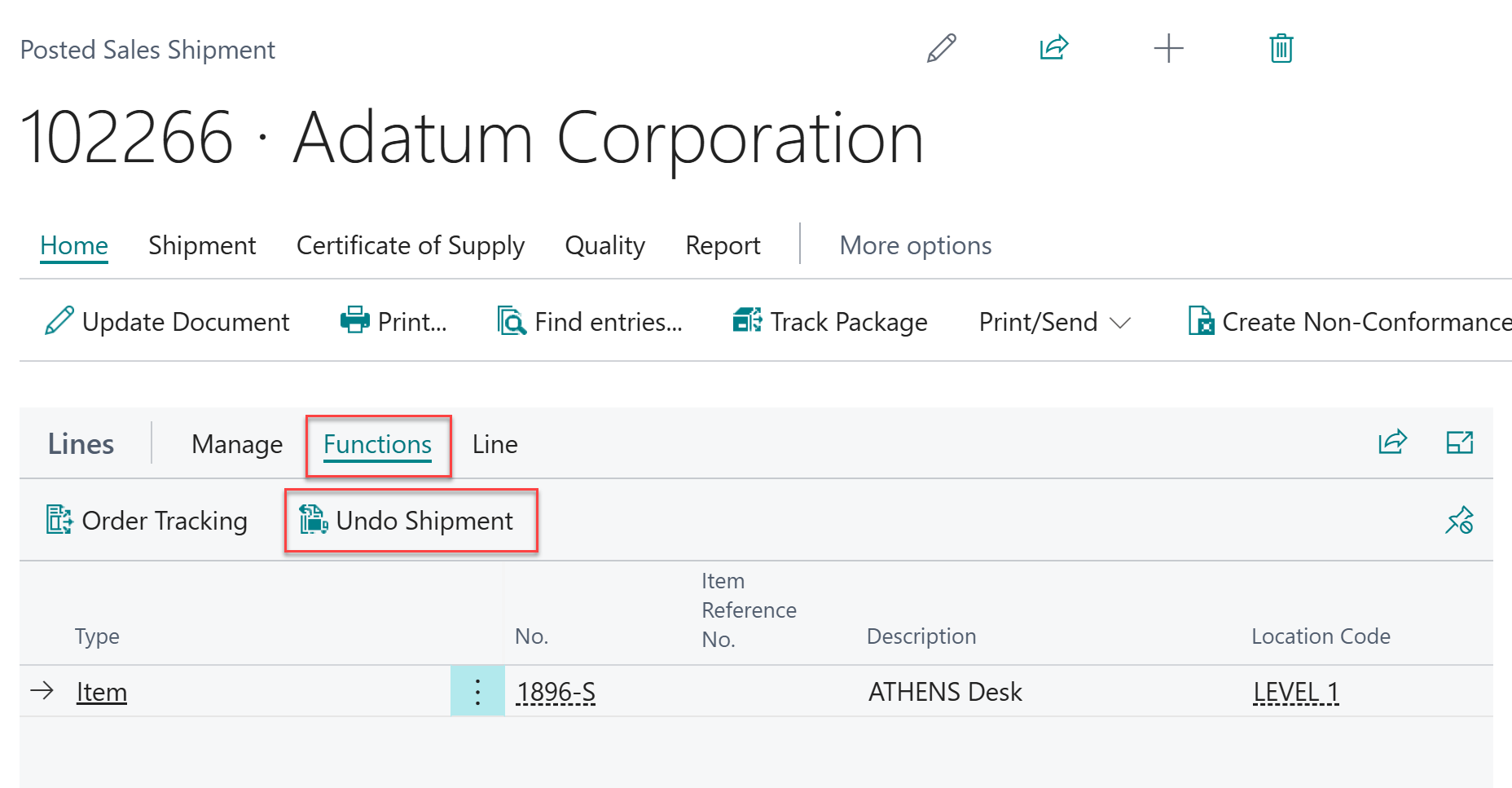The width and height of the screenshot is (1512, 788).
Task: Open Find entries... action
Action: click(x=590, y=321)
